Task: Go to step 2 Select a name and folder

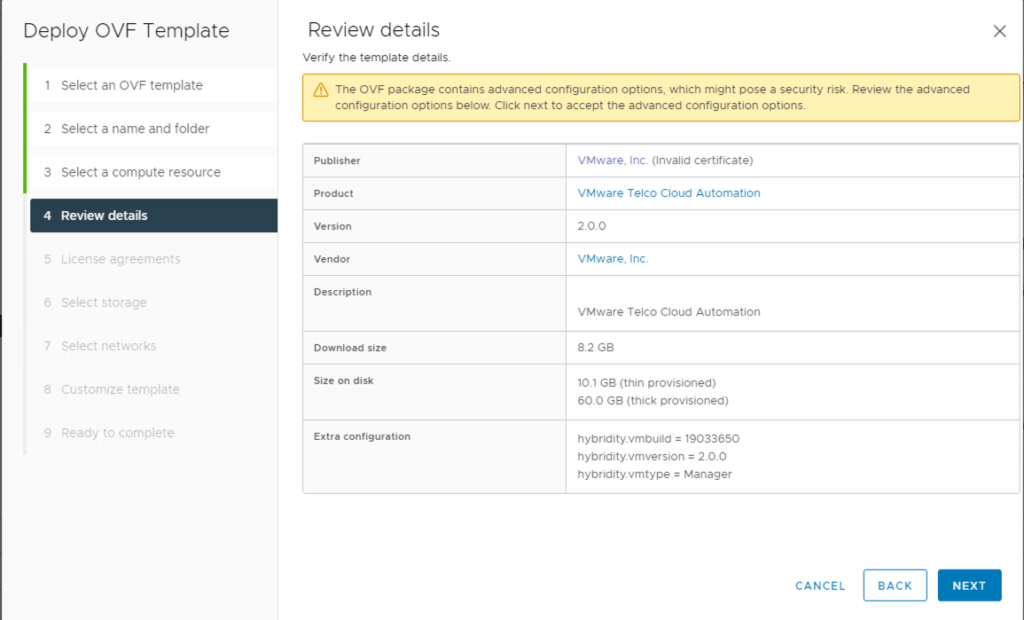Action: click(x=153, y=129)
